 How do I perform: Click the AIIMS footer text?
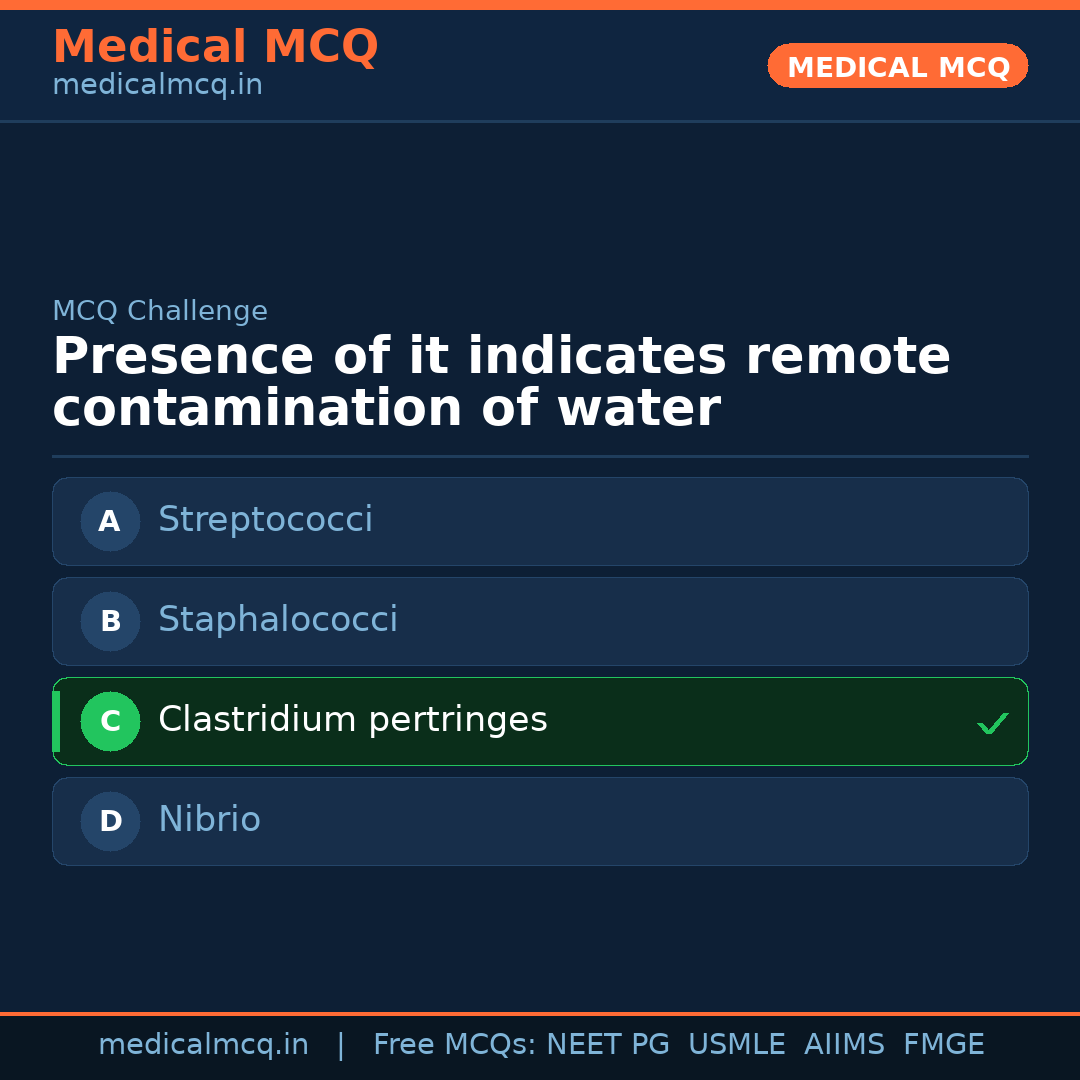point(844,1045)
